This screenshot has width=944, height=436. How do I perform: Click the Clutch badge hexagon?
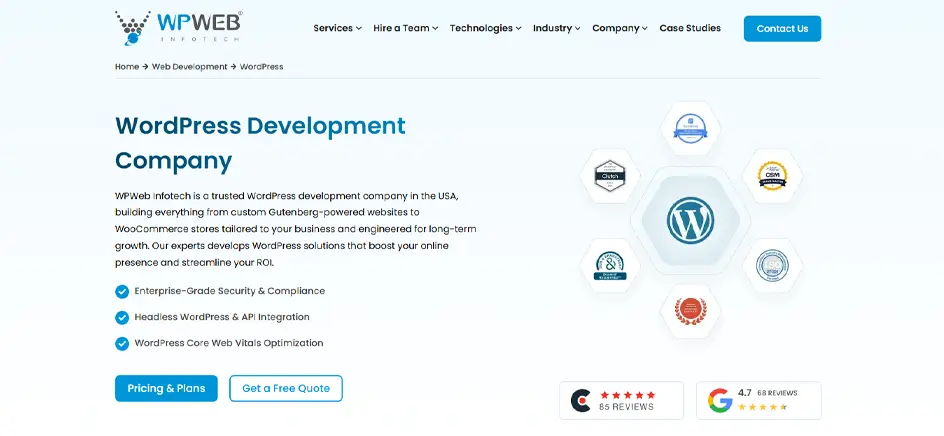coord(610,176)
